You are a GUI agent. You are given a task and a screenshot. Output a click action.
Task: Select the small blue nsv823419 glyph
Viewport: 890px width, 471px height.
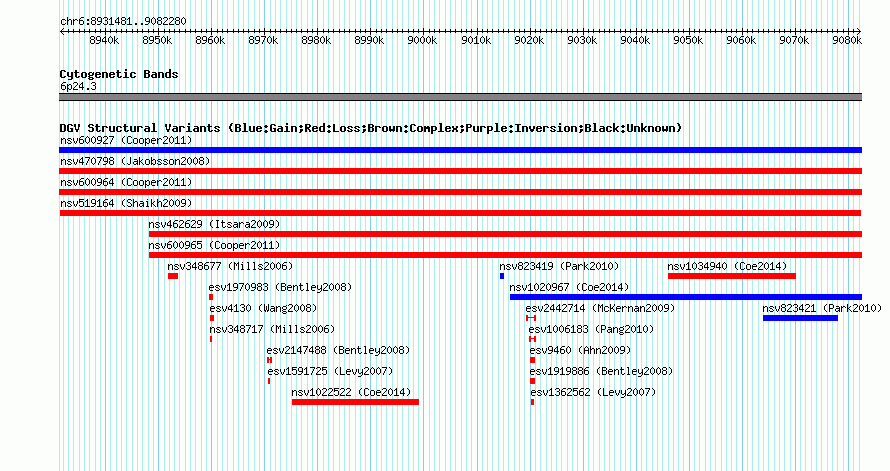(502, 276)
